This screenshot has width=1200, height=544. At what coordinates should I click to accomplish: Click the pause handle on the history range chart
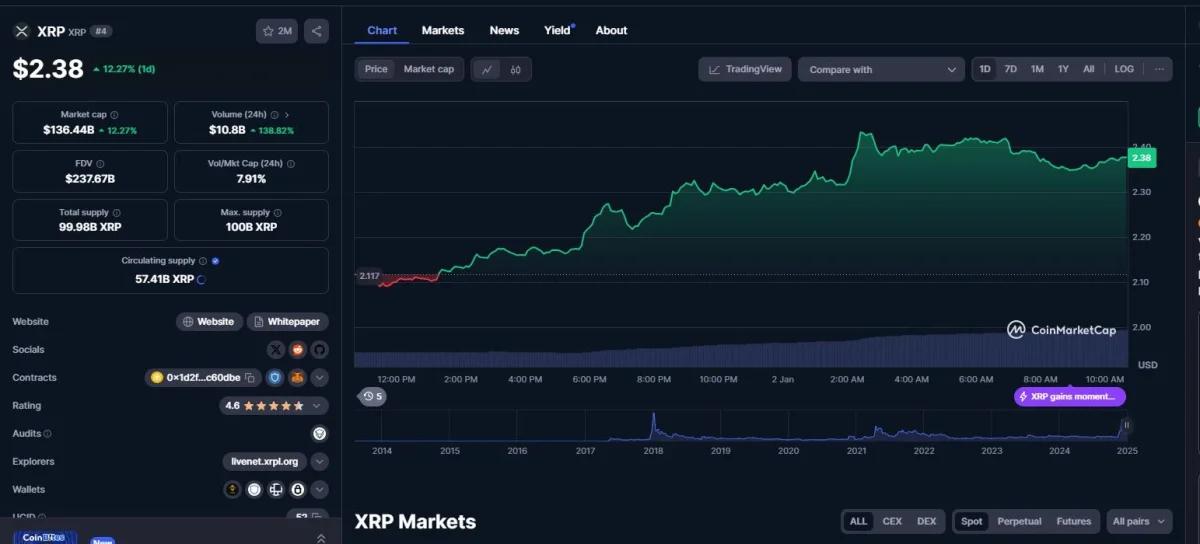tap(1126, 425)
